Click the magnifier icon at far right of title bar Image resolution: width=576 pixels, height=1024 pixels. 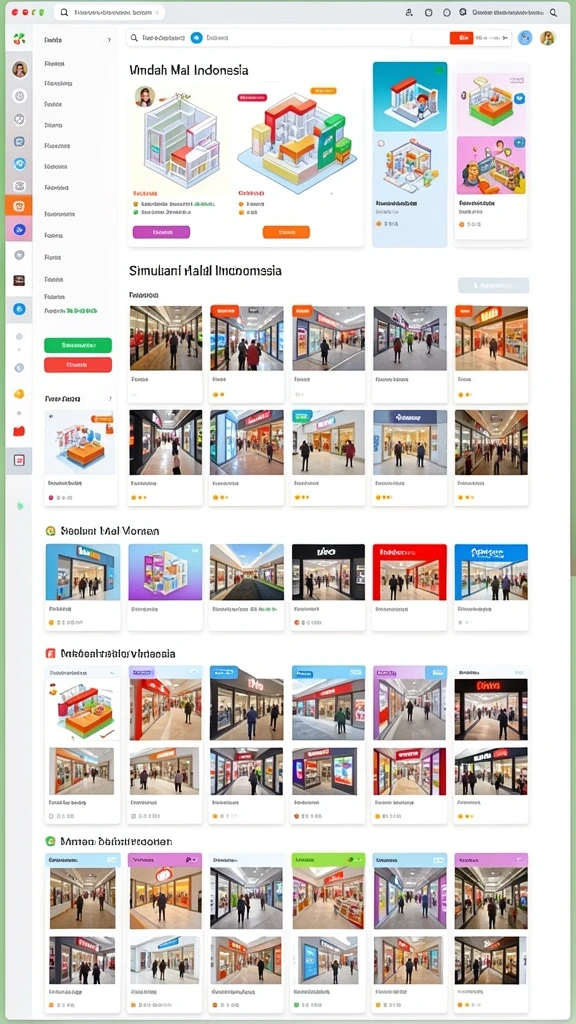(553, 12)
